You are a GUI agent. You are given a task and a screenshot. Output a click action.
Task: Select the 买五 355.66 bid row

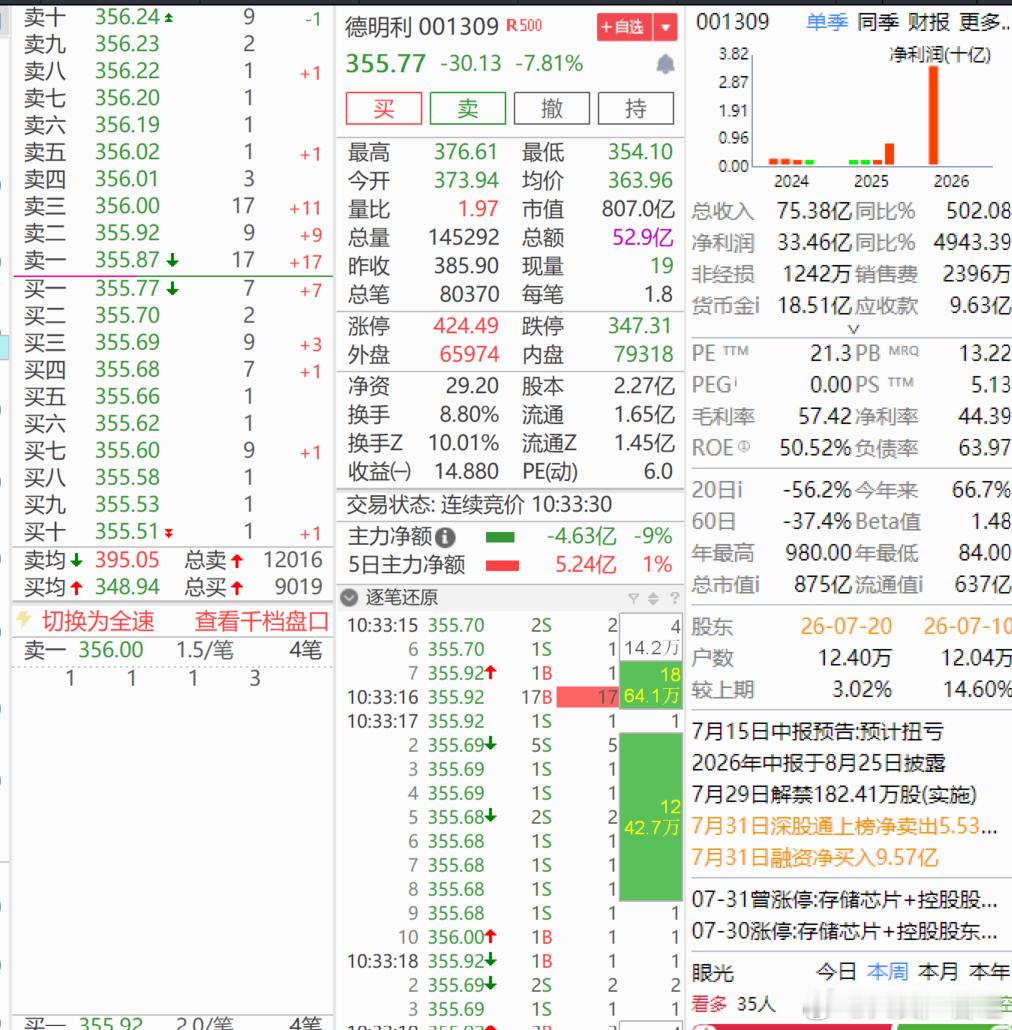pyautogui.click(x=173, y=397)
